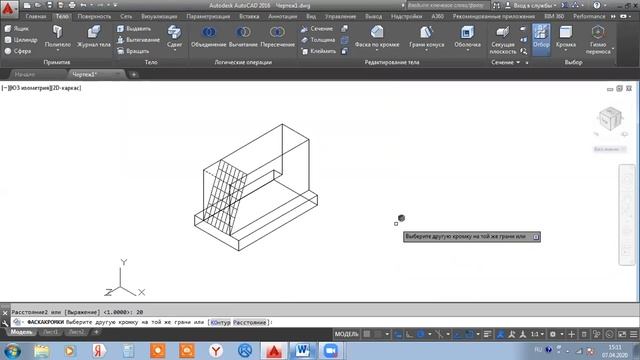Select the Thicken (Толщина) tool
This screenshot has height=360, width=640.
click(318, 40)
